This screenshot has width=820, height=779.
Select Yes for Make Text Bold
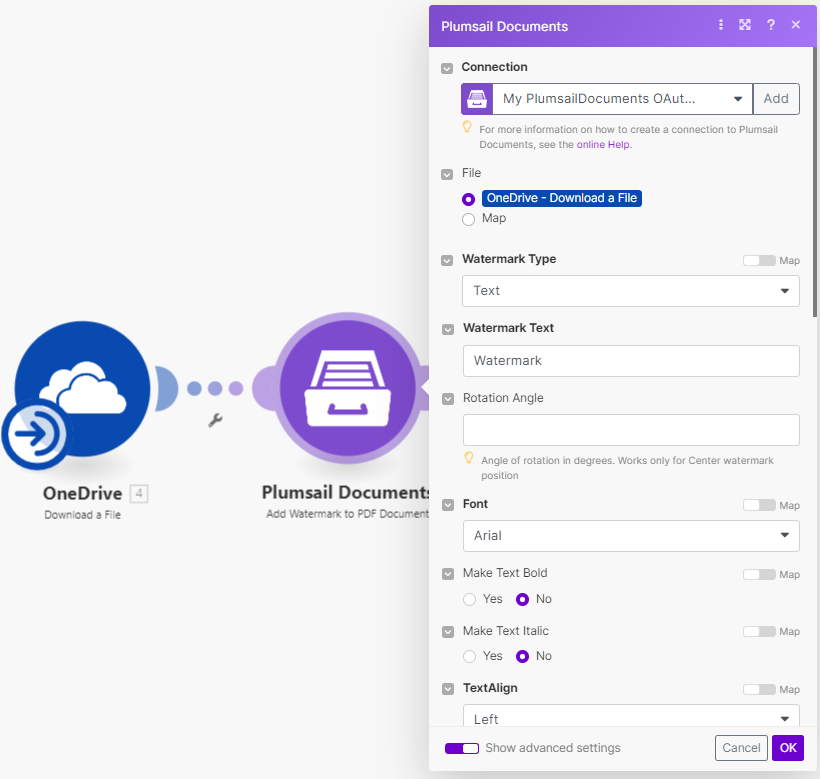click(470, 599)
